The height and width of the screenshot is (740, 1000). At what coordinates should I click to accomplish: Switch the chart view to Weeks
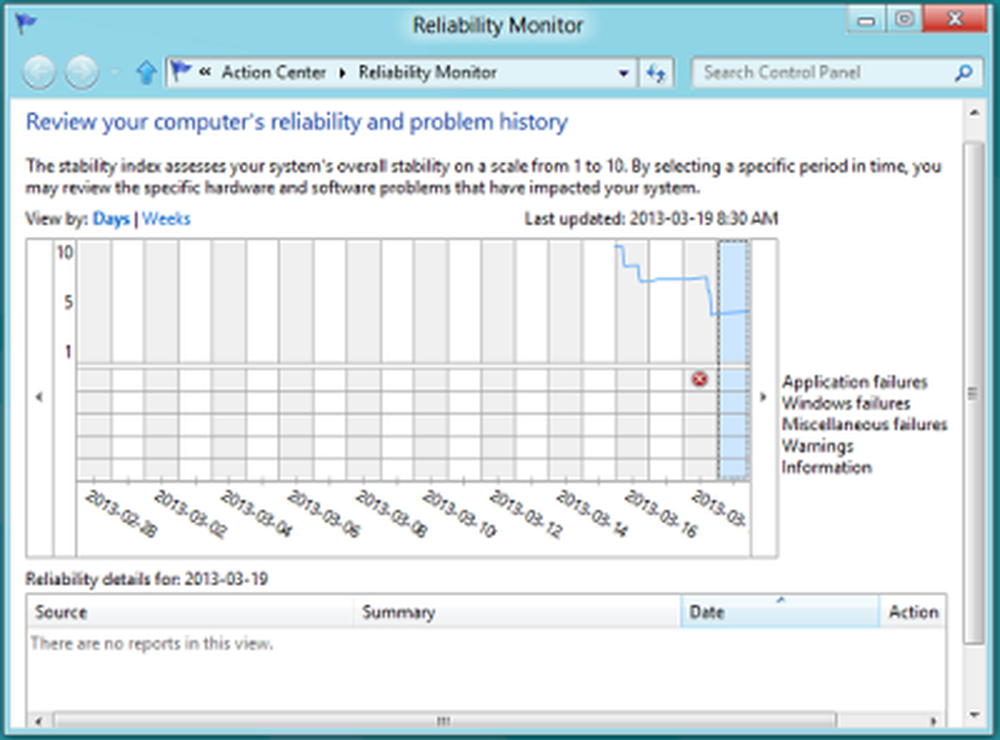coord(166,219)
